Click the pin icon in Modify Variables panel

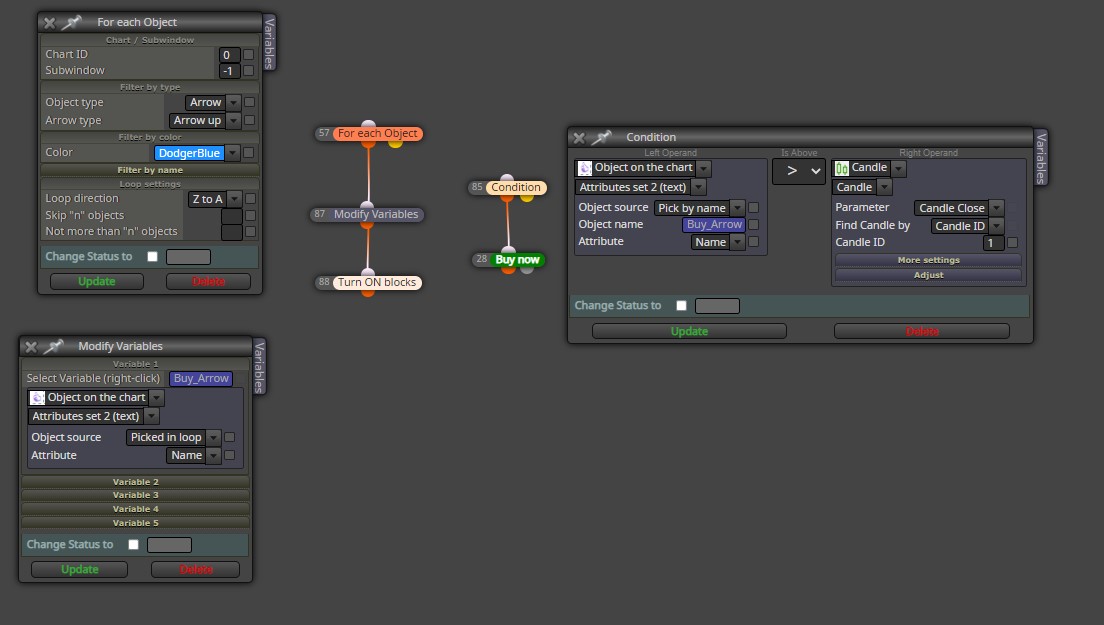pyautogui.click(x=53, y=346)
